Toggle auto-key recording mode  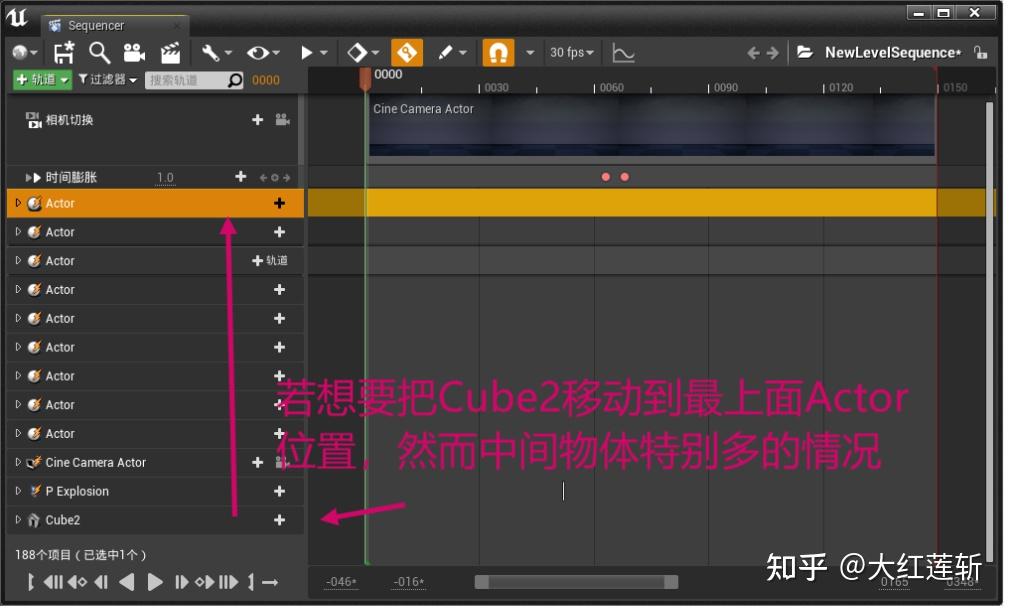point(407,52)
